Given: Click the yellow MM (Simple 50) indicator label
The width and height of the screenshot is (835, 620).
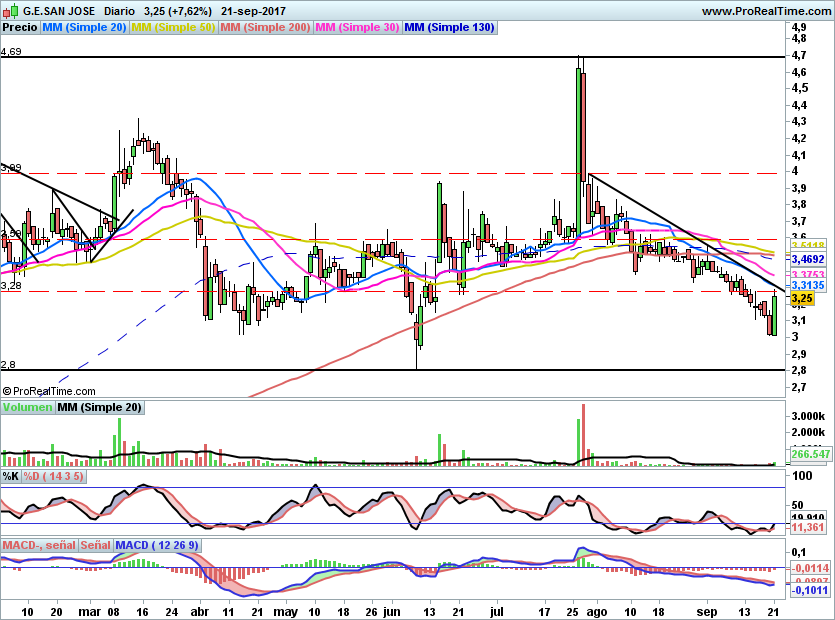Looking at the screenshot, I should pyautogui.click(x=173, y=28).
